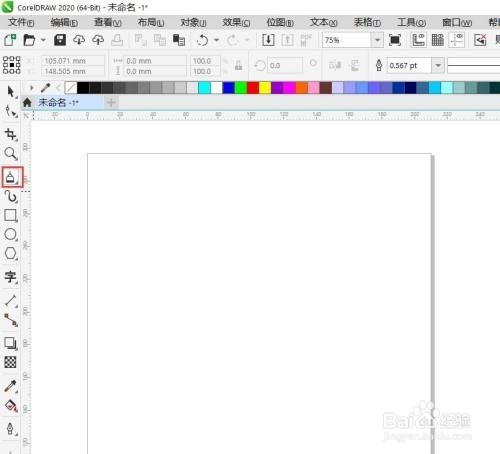Go to the Welcome home screen icon
The image size is (500, 454).
(x=27, y=102)
